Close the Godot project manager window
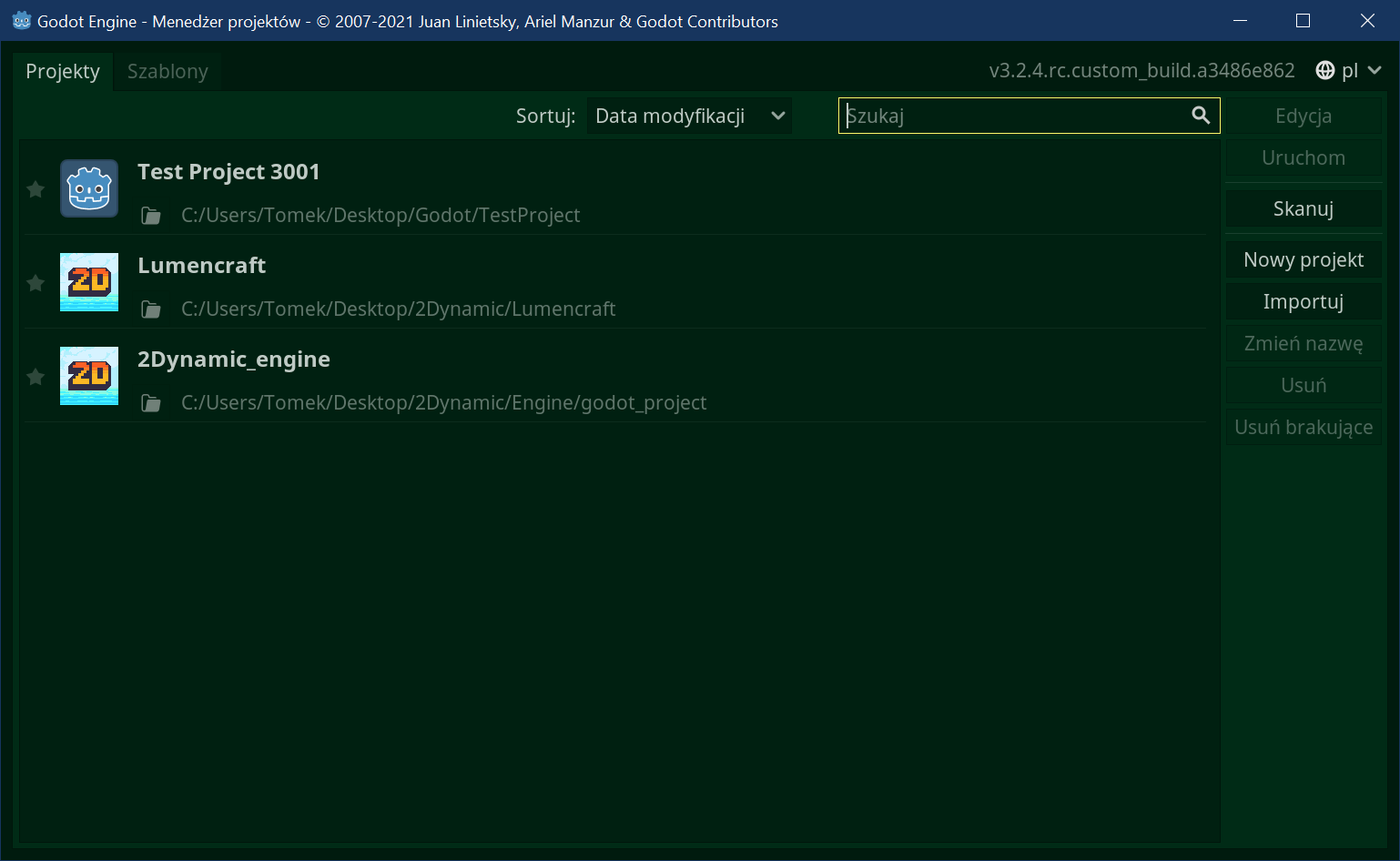Viewport: 1400px width, 861px height. point(1367,20)
